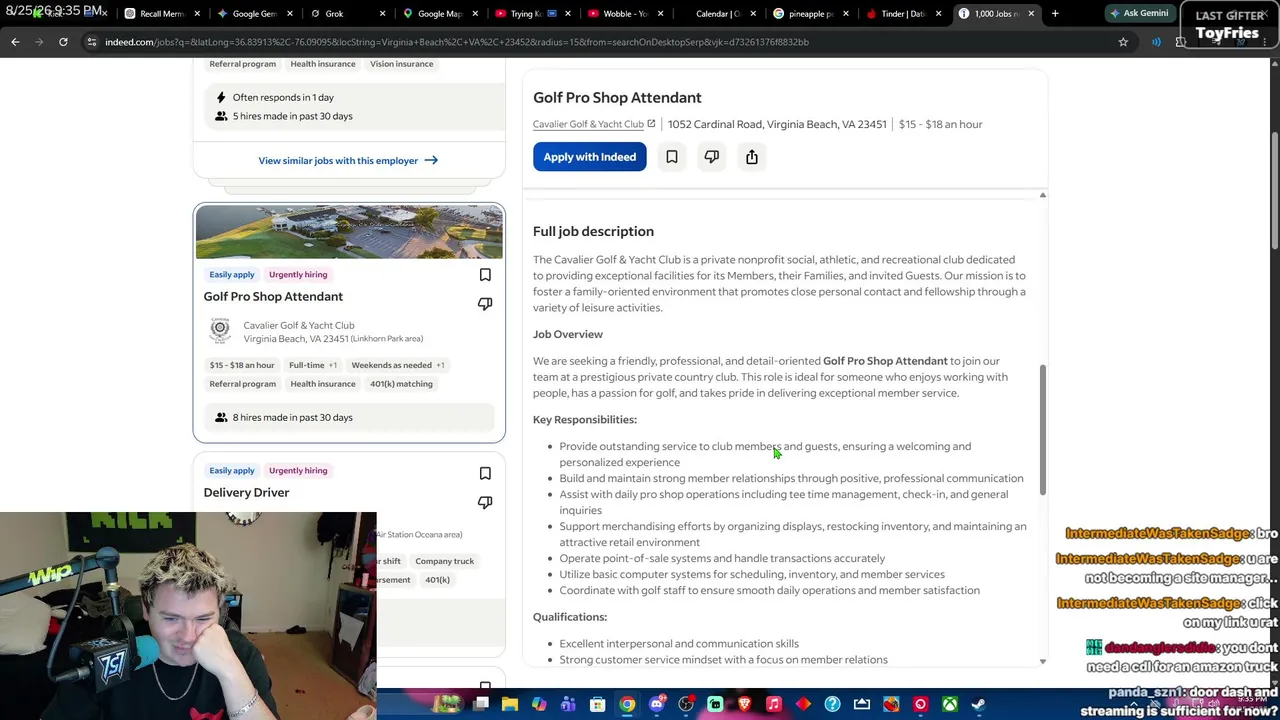Open File Explorer from the taskbar
This screenshot has height=720, width=1280.
(510, 704)
